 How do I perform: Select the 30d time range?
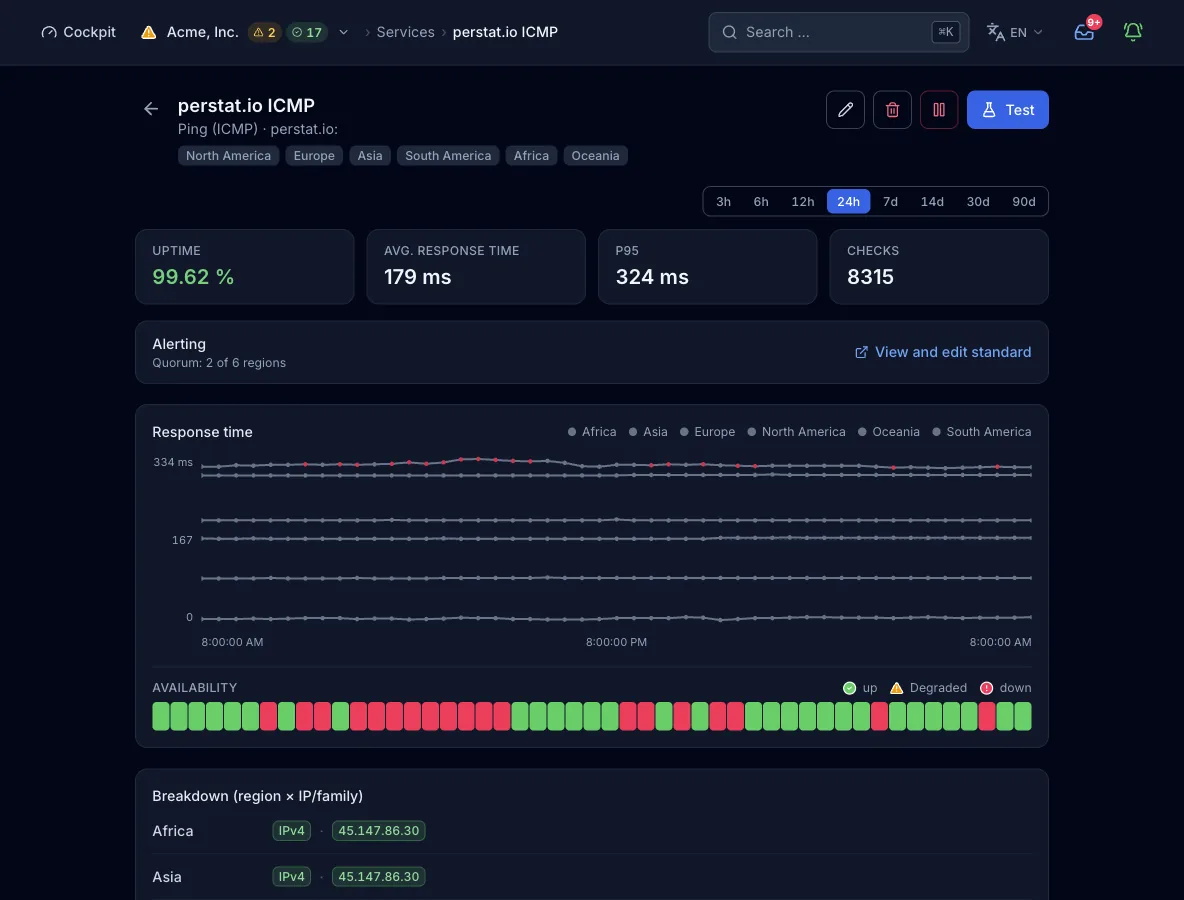tap(978, 202)
